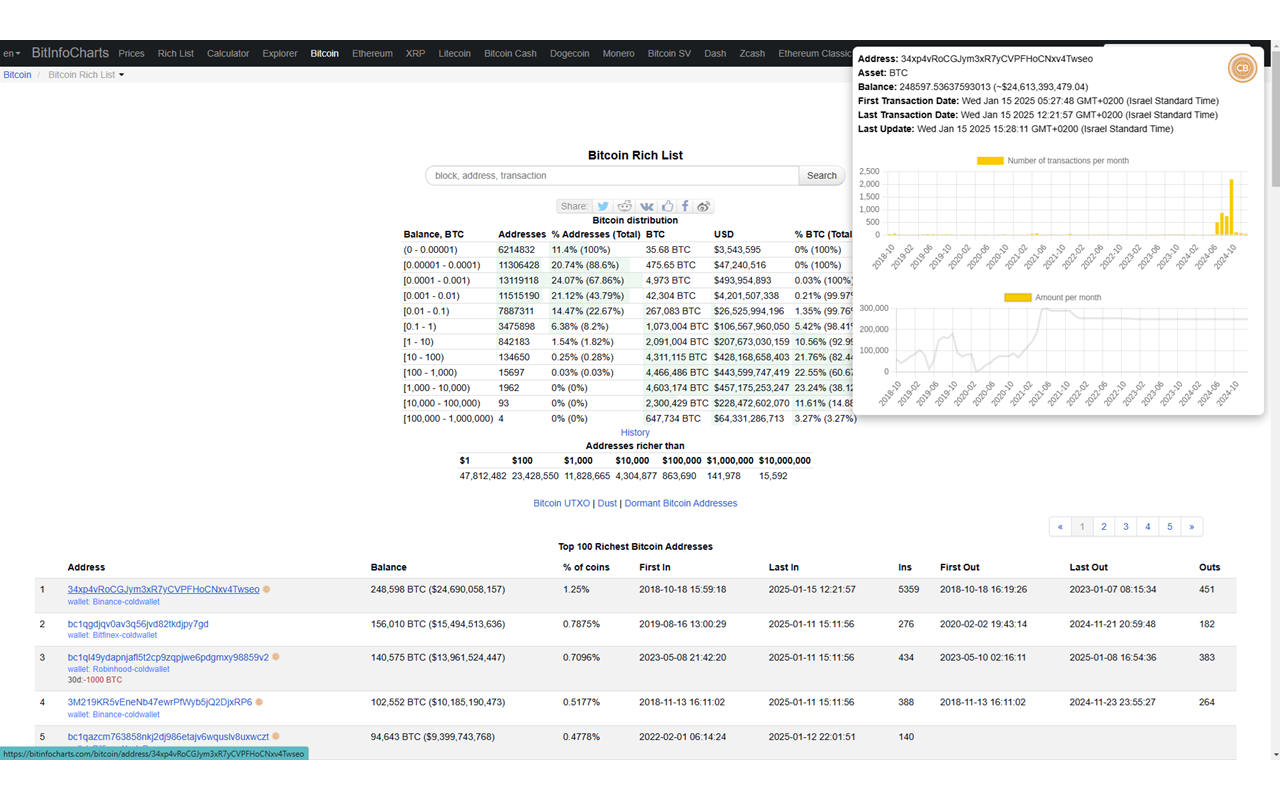Image resolution: width=1280 pixels, height=800 pixels.
Task: Go to page 3 of rich list
Action: point(1126,527)
